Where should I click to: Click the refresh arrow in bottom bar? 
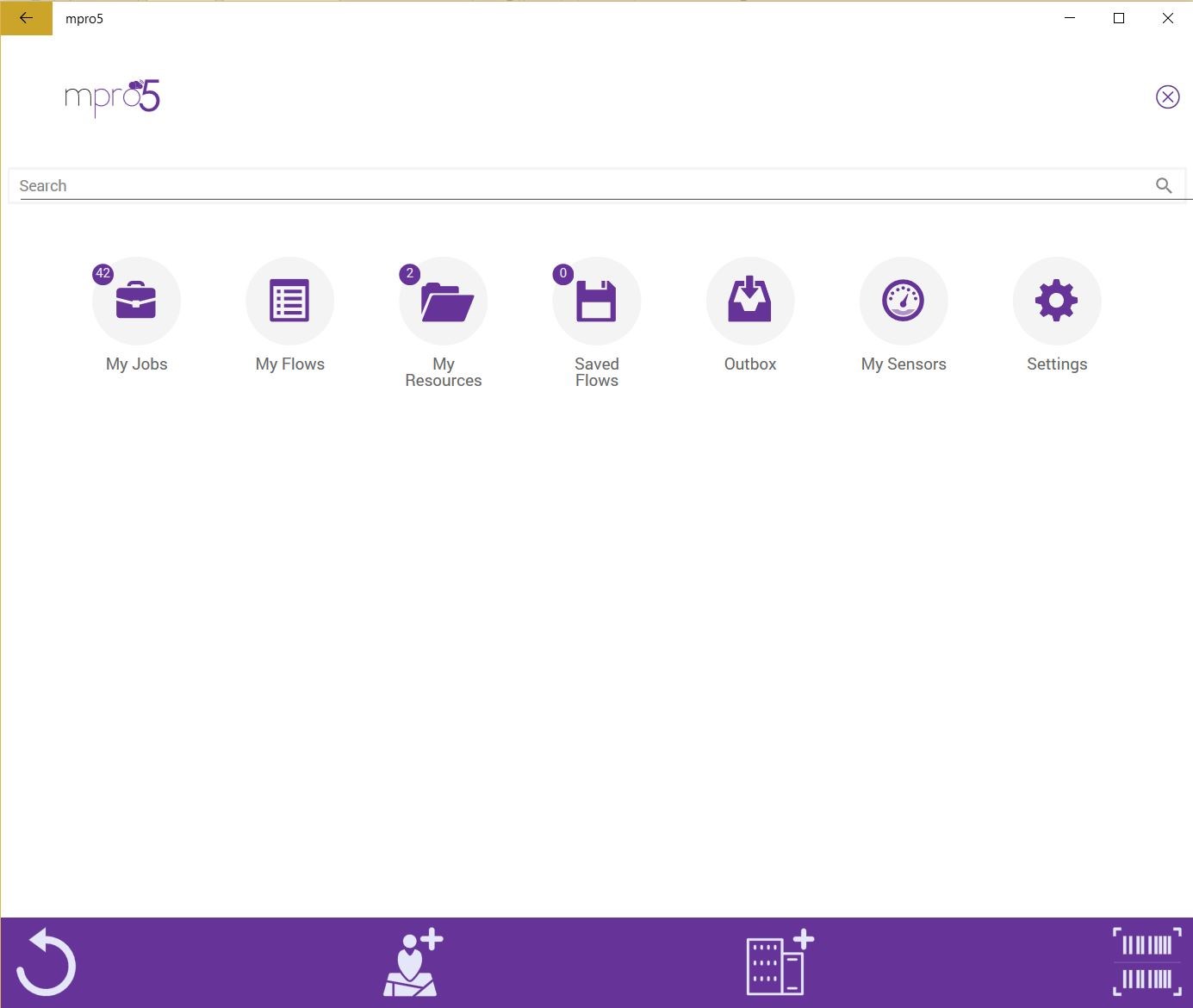pyautogui.click(x=47, y=962)
